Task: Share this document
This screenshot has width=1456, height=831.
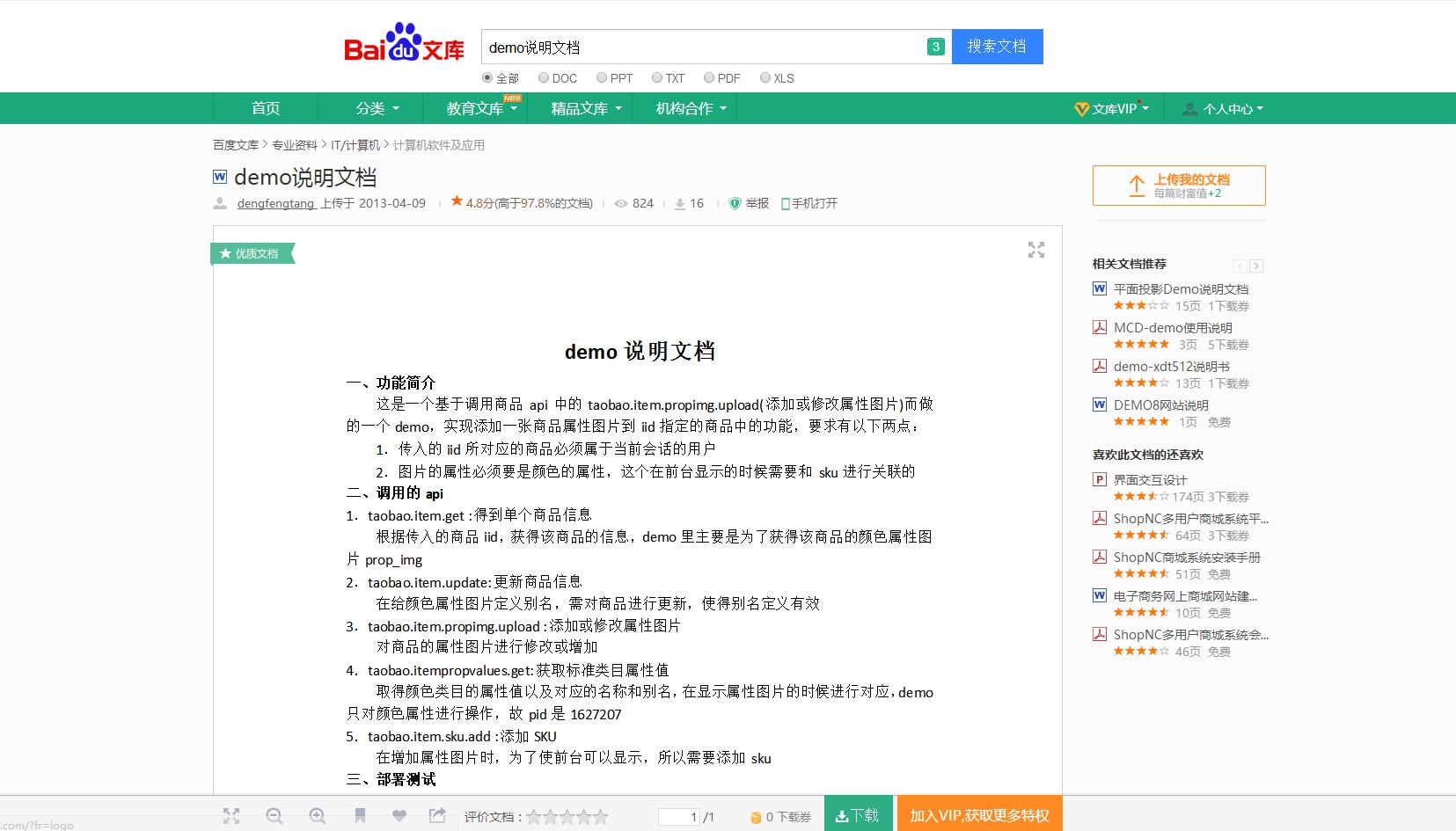Action: pyautogui.click(x=437, y=816)
